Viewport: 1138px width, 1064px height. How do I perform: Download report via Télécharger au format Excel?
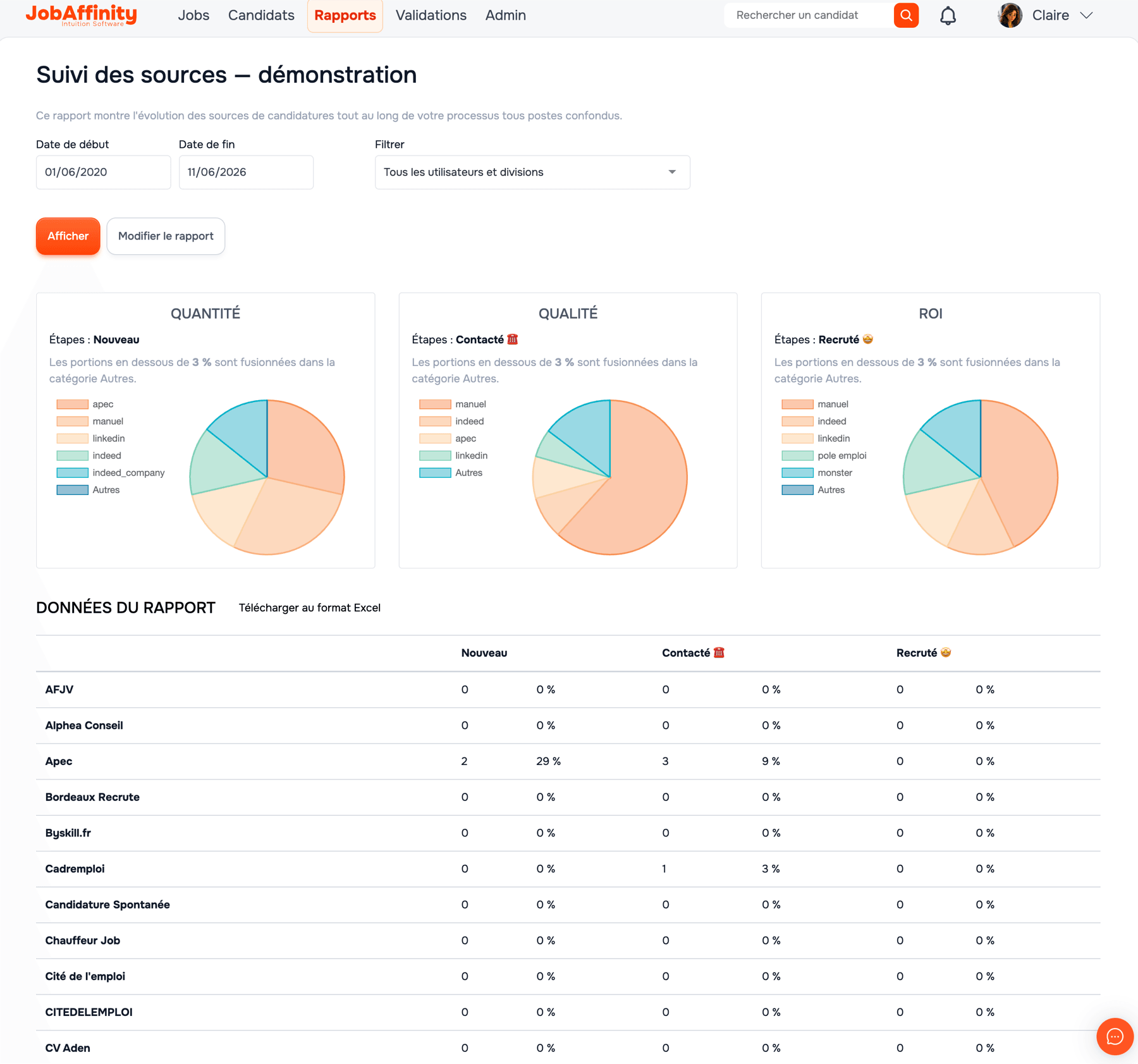(310, 608)
